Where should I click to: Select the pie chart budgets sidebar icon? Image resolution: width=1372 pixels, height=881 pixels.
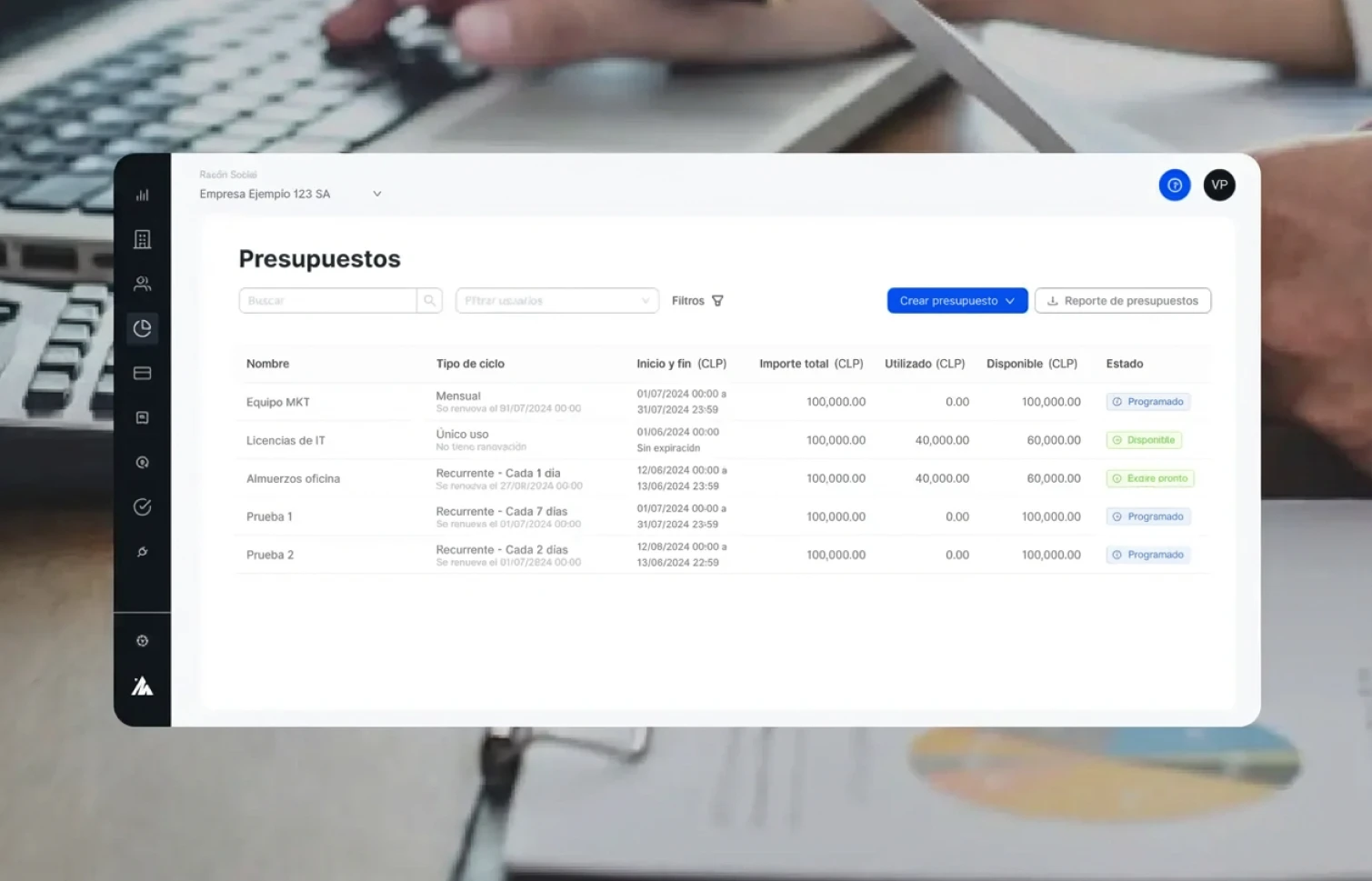coord(142,328)
